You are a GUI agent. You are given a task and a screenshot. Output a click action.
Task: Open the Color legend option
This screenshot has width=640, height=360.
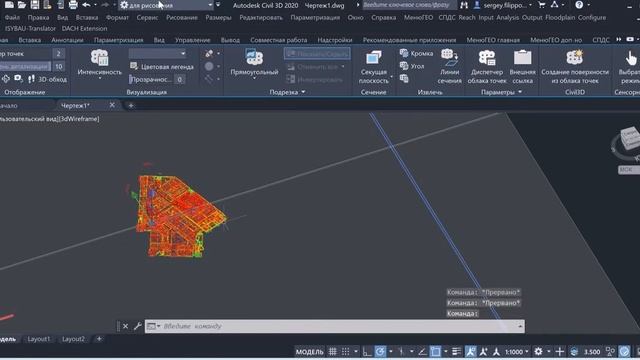pos(162,67)
